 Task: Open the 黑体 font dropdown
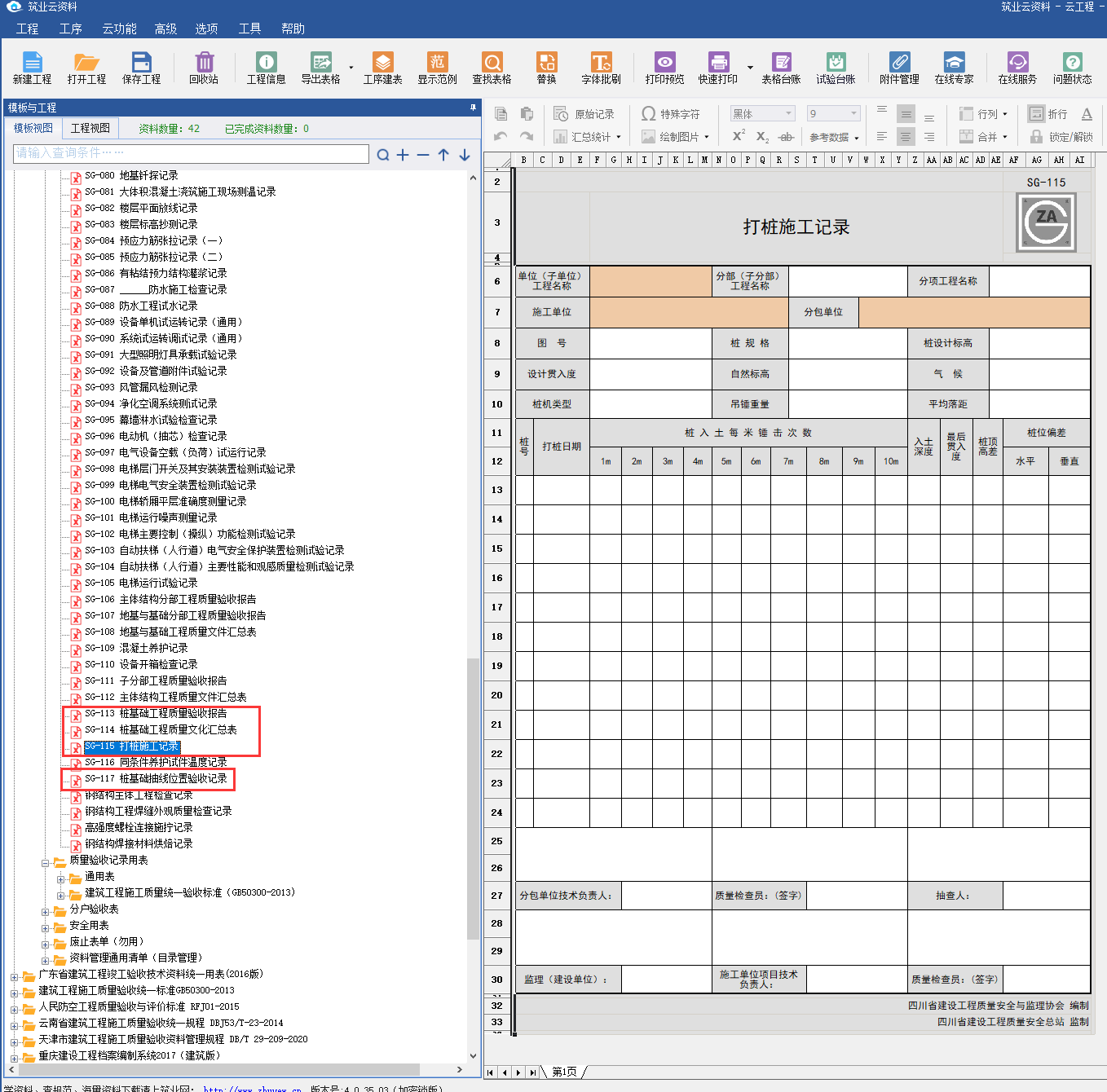(x=787, y=113)
